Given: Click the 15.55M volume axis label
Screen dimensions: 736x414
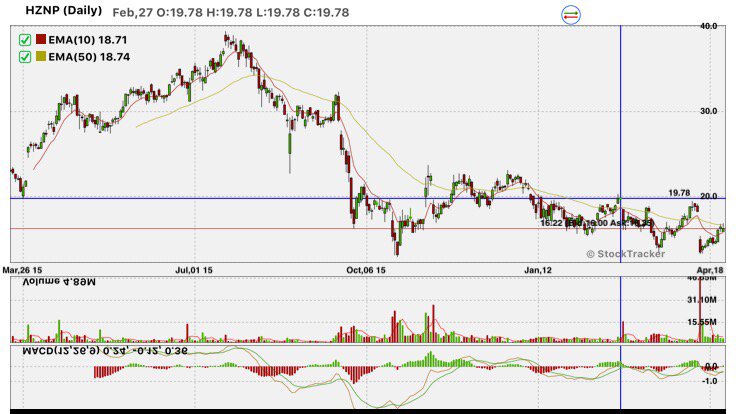Looking at the screenshot, I should pos(702,322).
